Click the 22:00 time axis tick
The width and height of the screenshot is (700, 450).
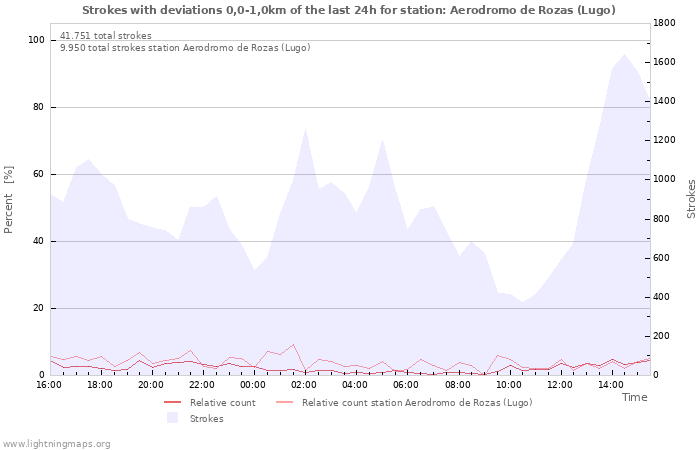pos(203,385)
